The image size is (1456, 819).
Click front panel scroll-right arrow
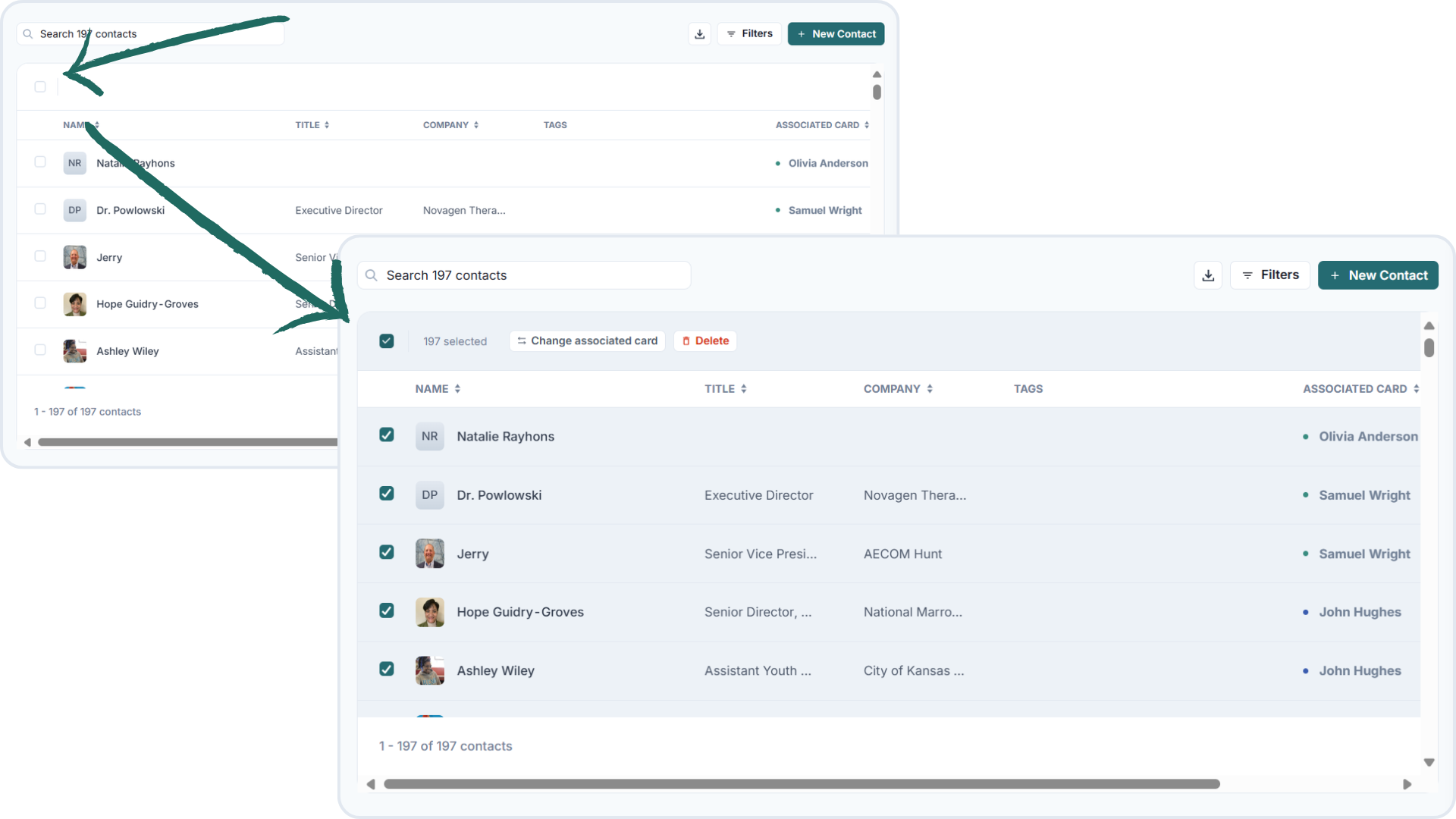(x=1407, y=784)
